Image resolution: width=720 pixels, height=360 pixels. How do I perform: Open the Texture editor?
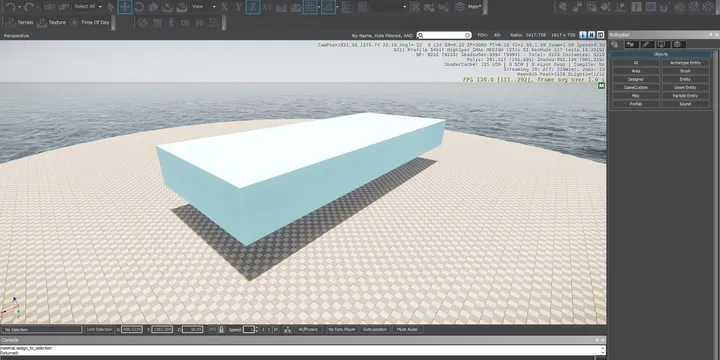click(51, 22)
